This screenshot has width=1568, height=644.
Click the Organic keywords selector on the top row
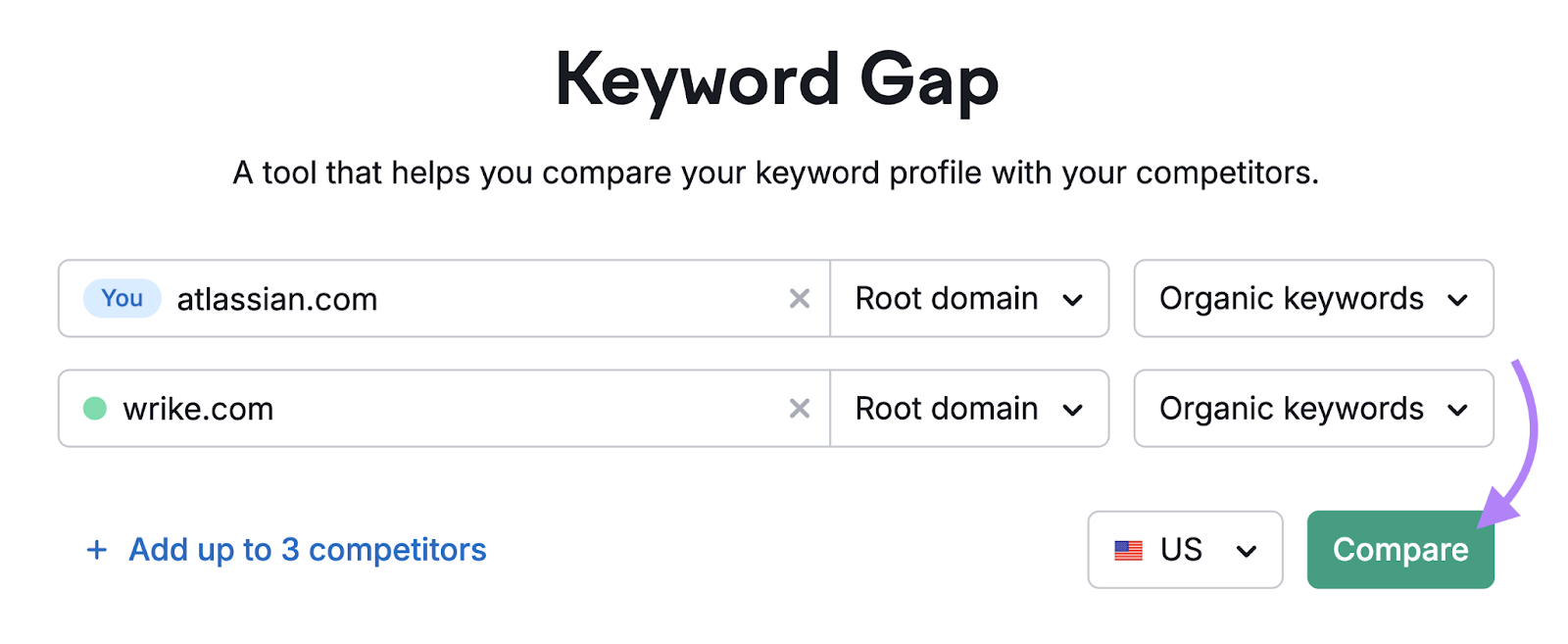(1313, 299)
